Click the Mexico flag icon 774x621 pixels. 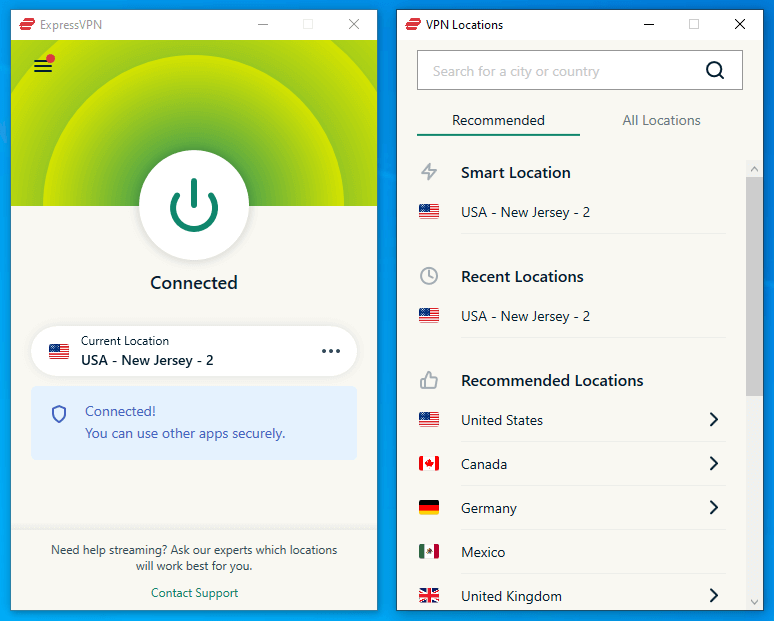tap(428, 551)
